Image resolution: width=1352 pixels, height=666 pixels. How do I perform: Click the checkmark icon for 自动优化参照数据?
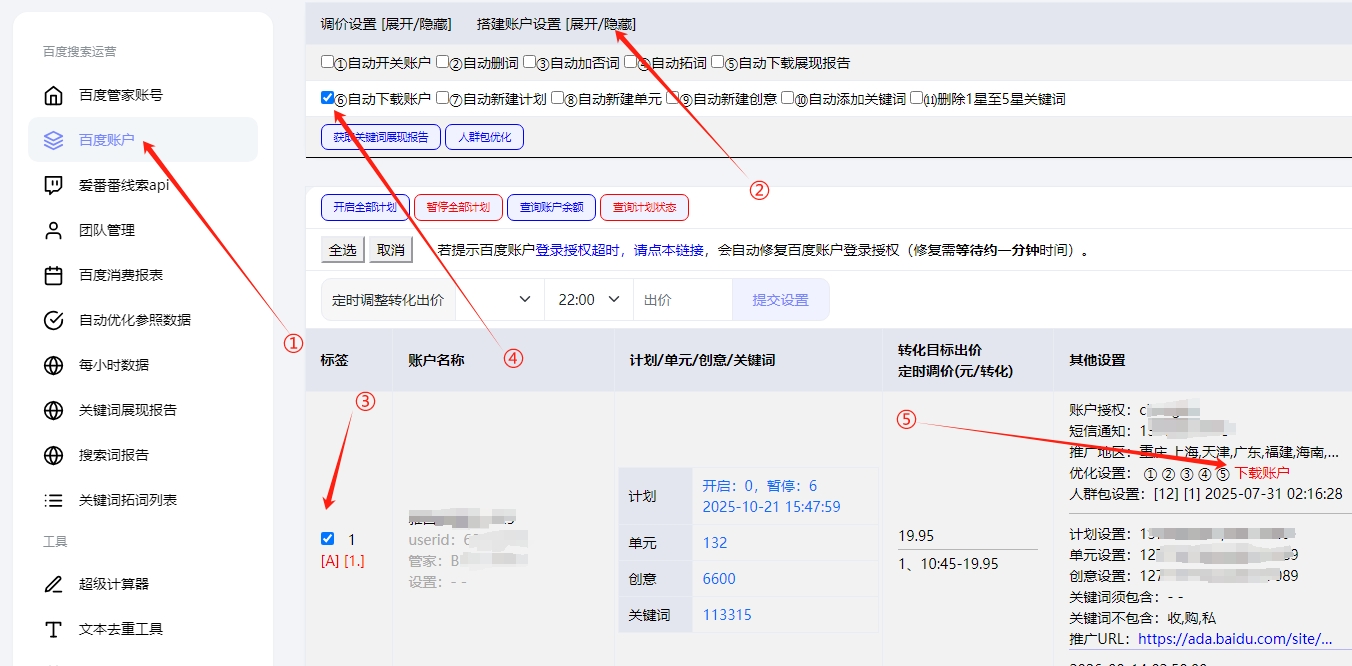54,320
